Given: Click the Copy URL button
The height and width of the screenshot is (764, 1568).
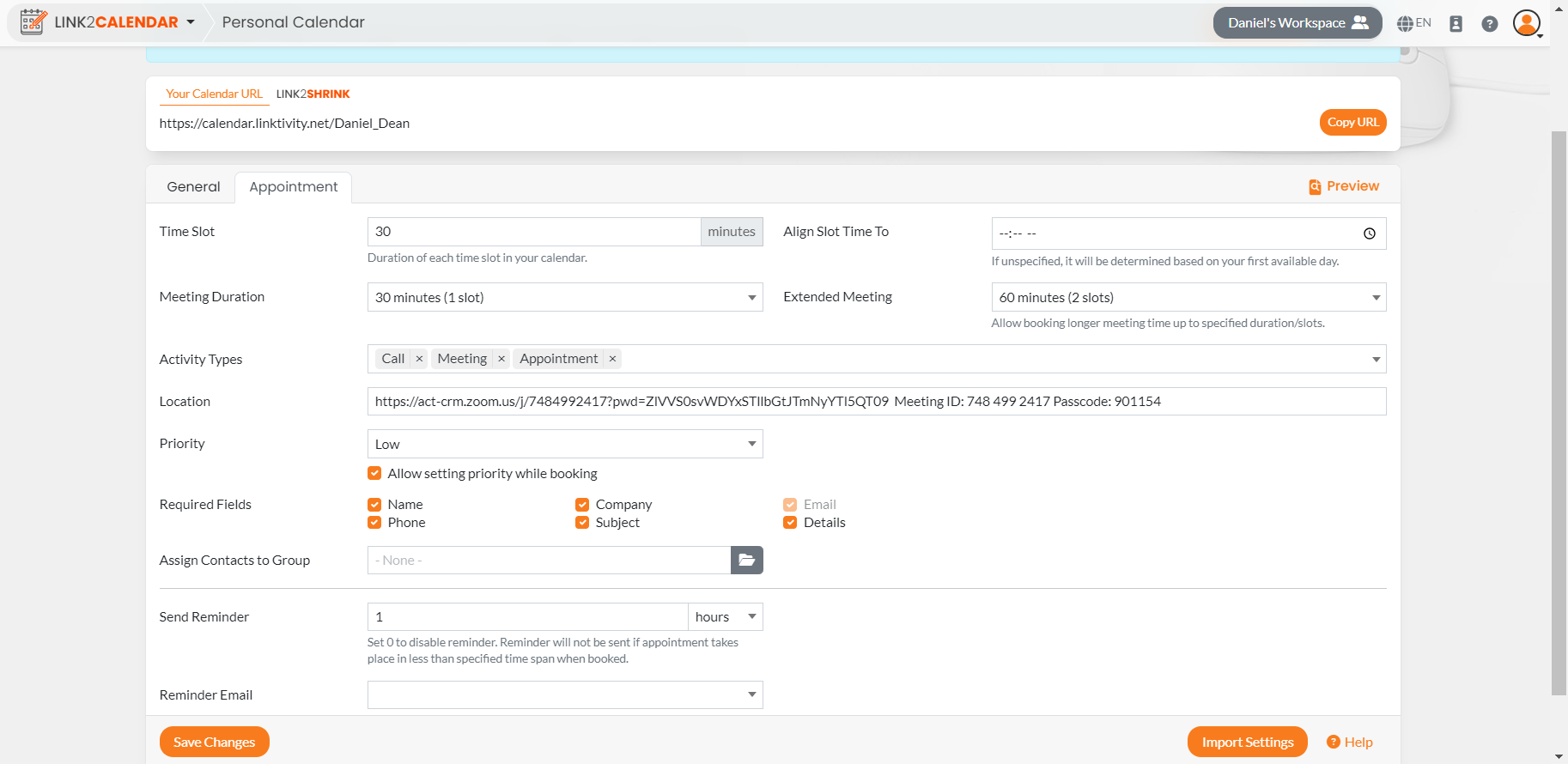Looking at the screenshot, I should [x=1352, y=122].
